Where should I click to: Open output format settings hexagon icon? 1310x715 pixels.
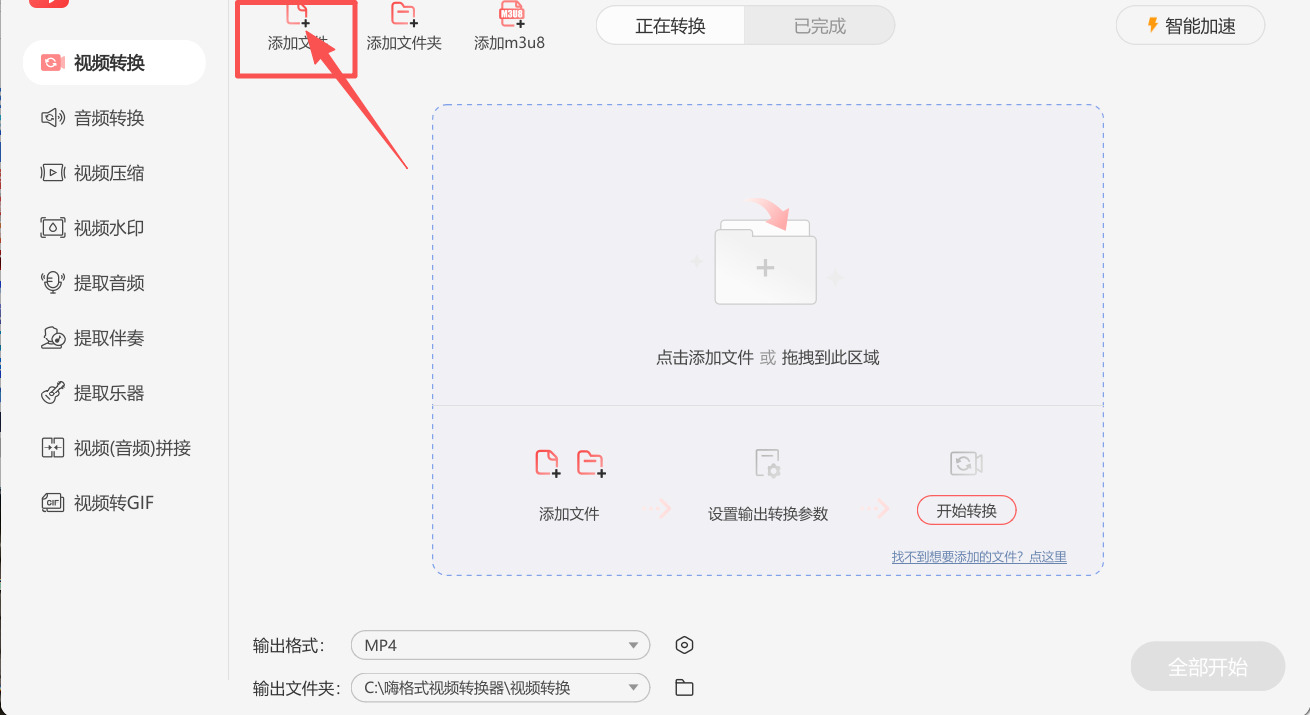coord(684,645)
